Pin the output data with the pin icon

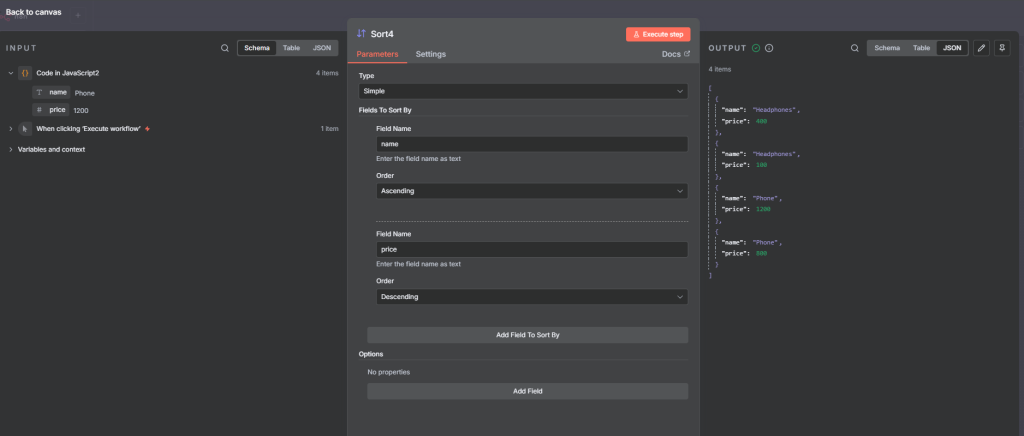1003,48
